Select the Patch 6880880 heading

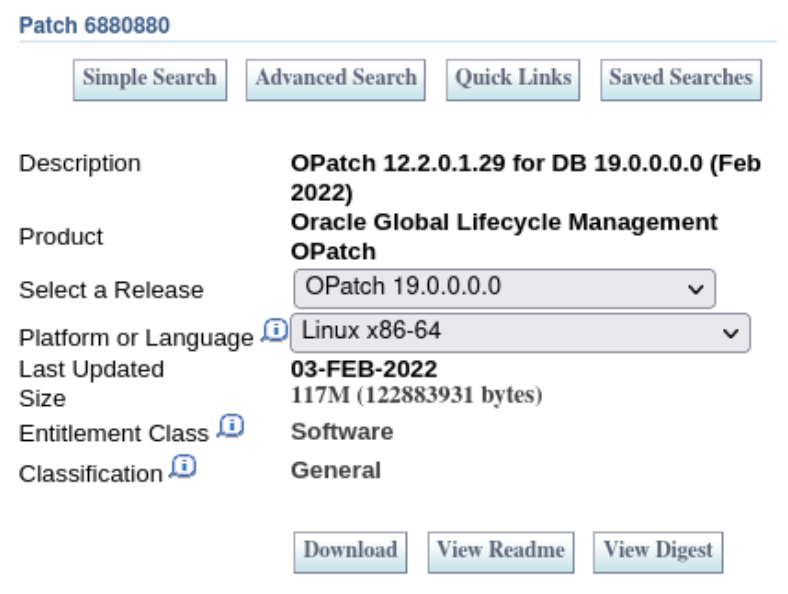tap(94, 25)
